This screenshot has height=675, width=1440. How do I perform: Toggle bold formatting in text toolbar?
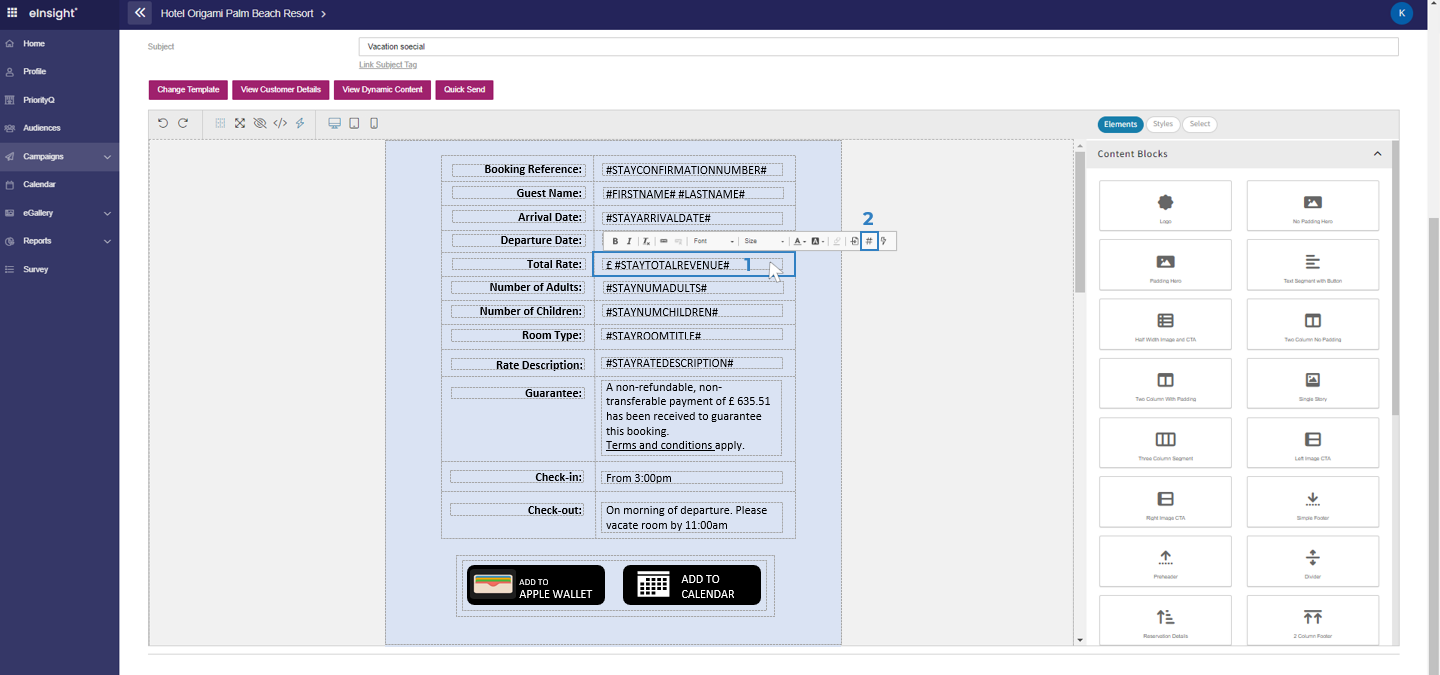click(615, 241)
